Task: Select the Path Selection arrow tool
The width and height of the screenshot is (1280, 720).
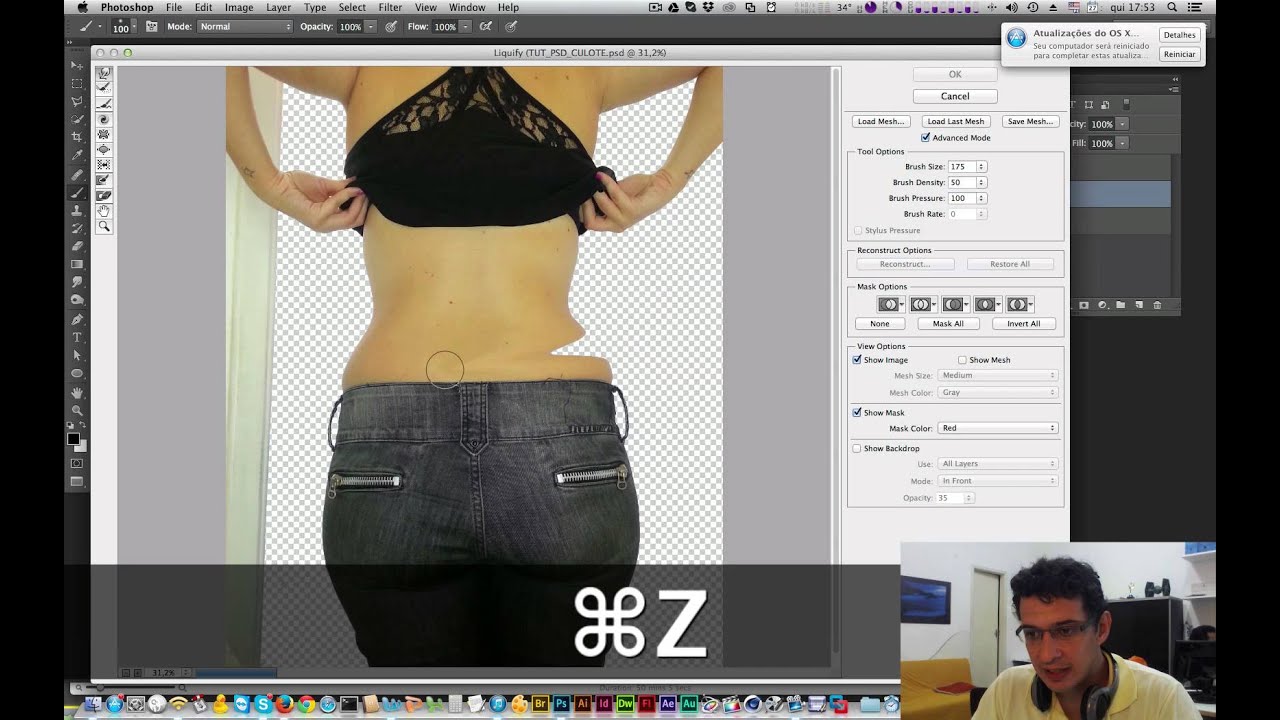Action: [x=77, y=355]
